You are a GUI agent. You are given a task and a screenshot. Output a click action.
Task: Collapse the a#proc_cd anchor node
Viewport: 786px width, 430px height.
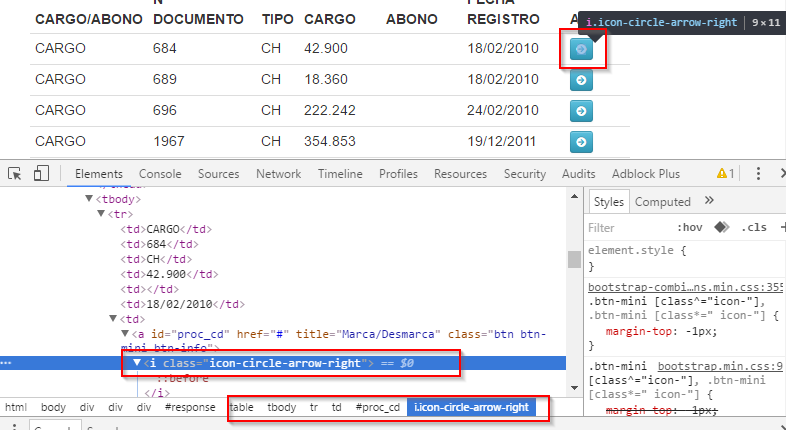coord(125,334)
